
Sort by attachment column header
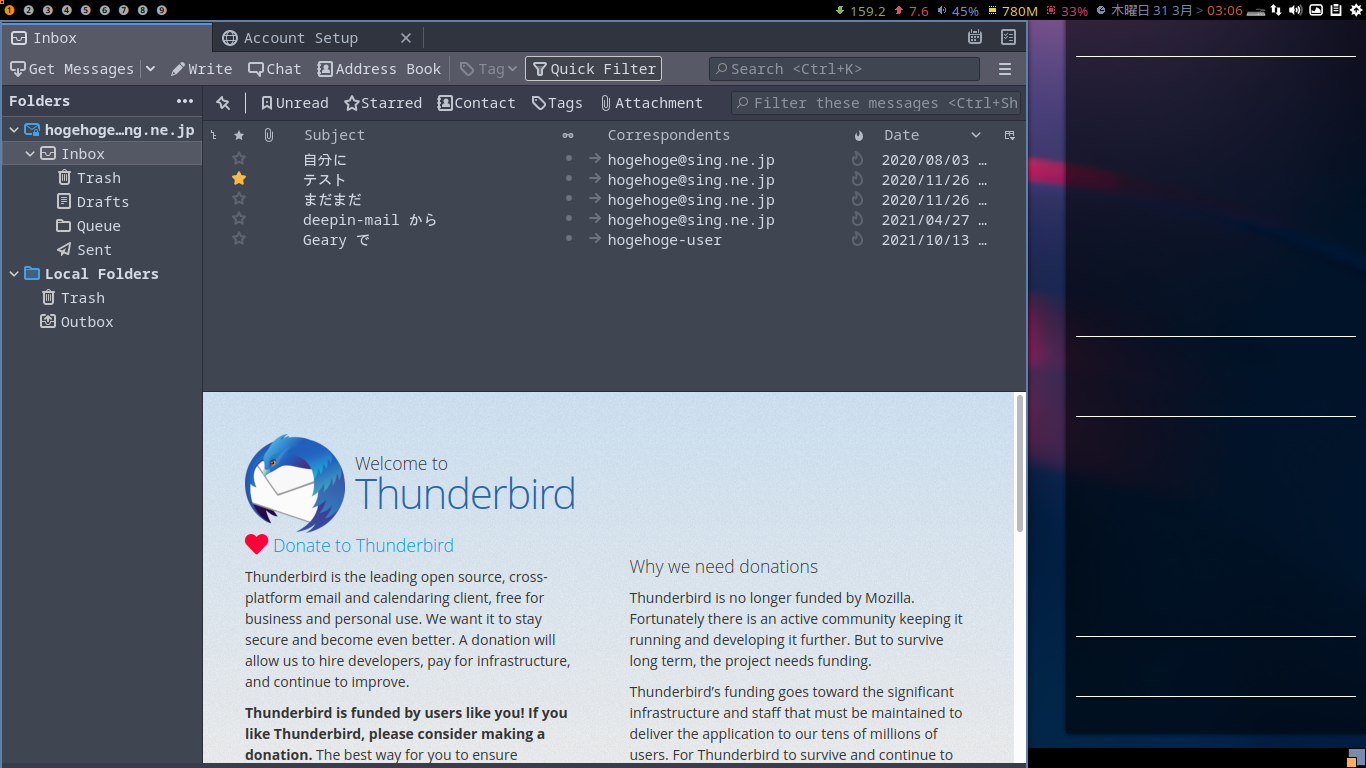coord(268,135)
